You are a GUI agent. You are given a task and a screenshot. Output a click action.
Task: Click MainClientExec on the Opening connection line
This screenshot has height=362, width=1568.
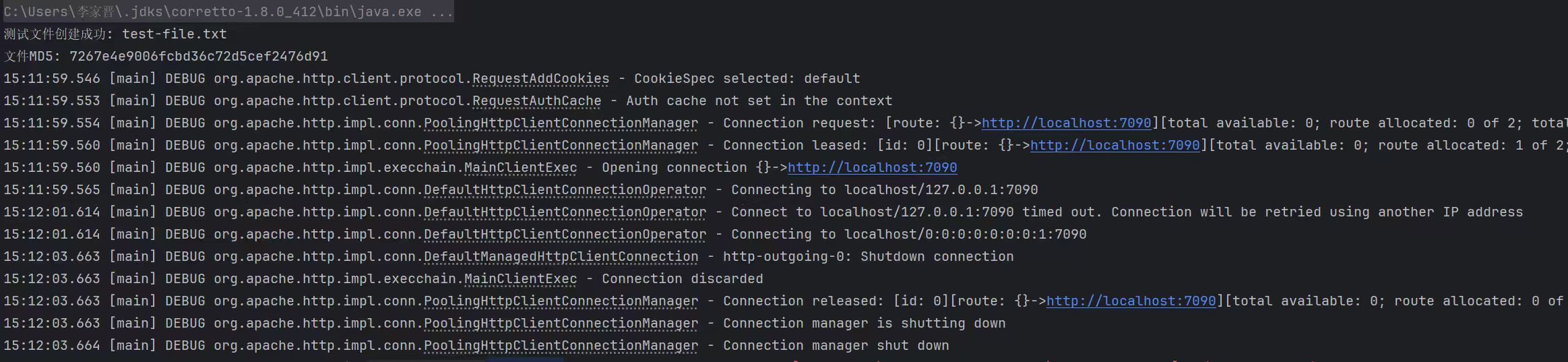point(520,168)
